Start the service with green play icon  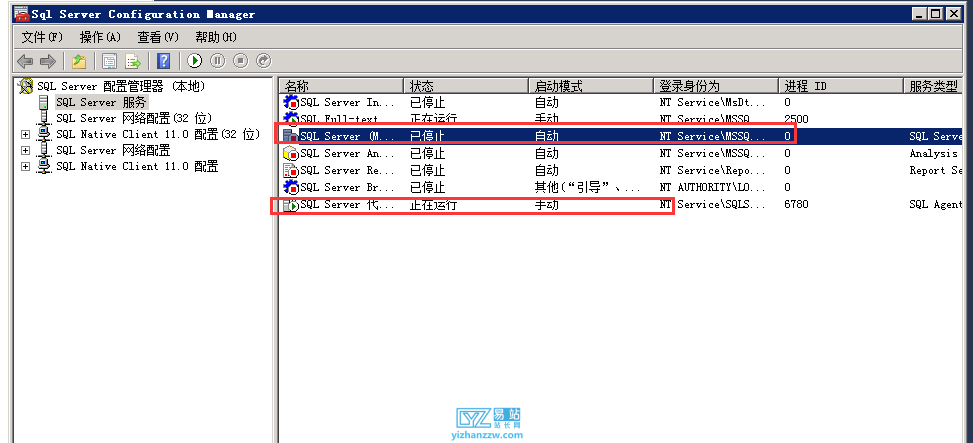point(195,61)
